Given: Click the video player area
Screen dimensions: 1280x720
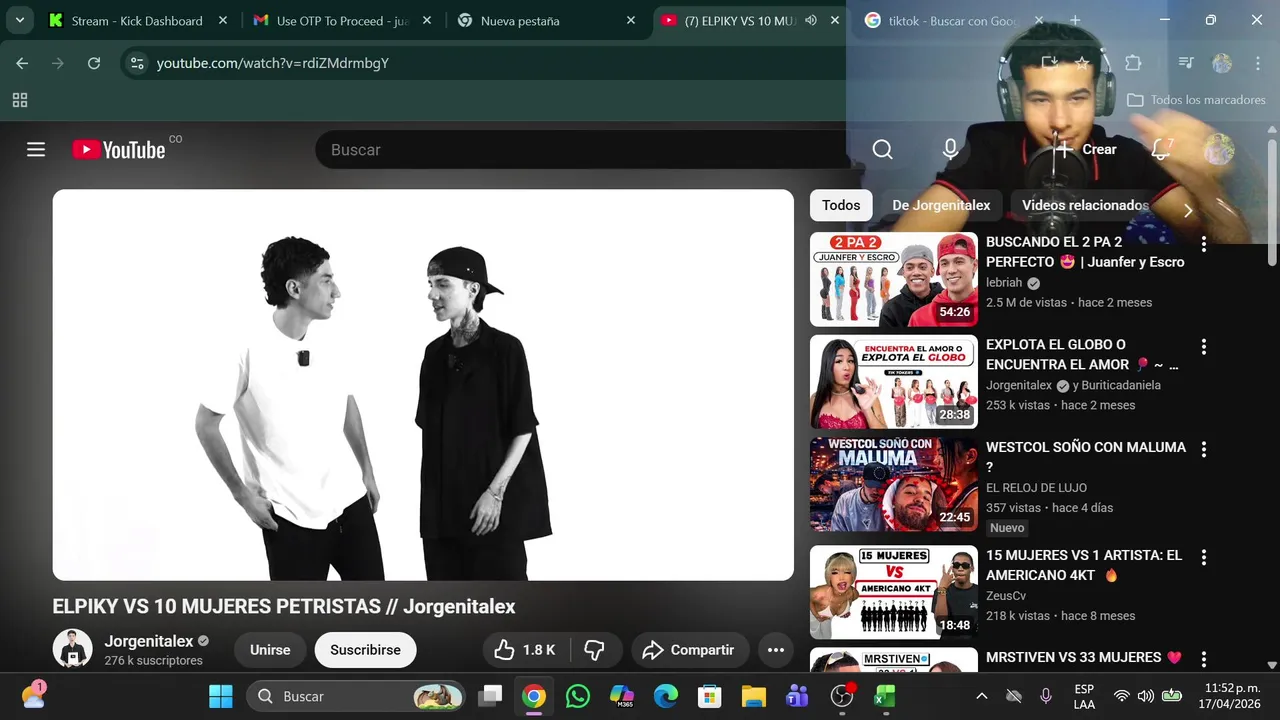Looking at the screenshot, I should (x=423, y=385).
